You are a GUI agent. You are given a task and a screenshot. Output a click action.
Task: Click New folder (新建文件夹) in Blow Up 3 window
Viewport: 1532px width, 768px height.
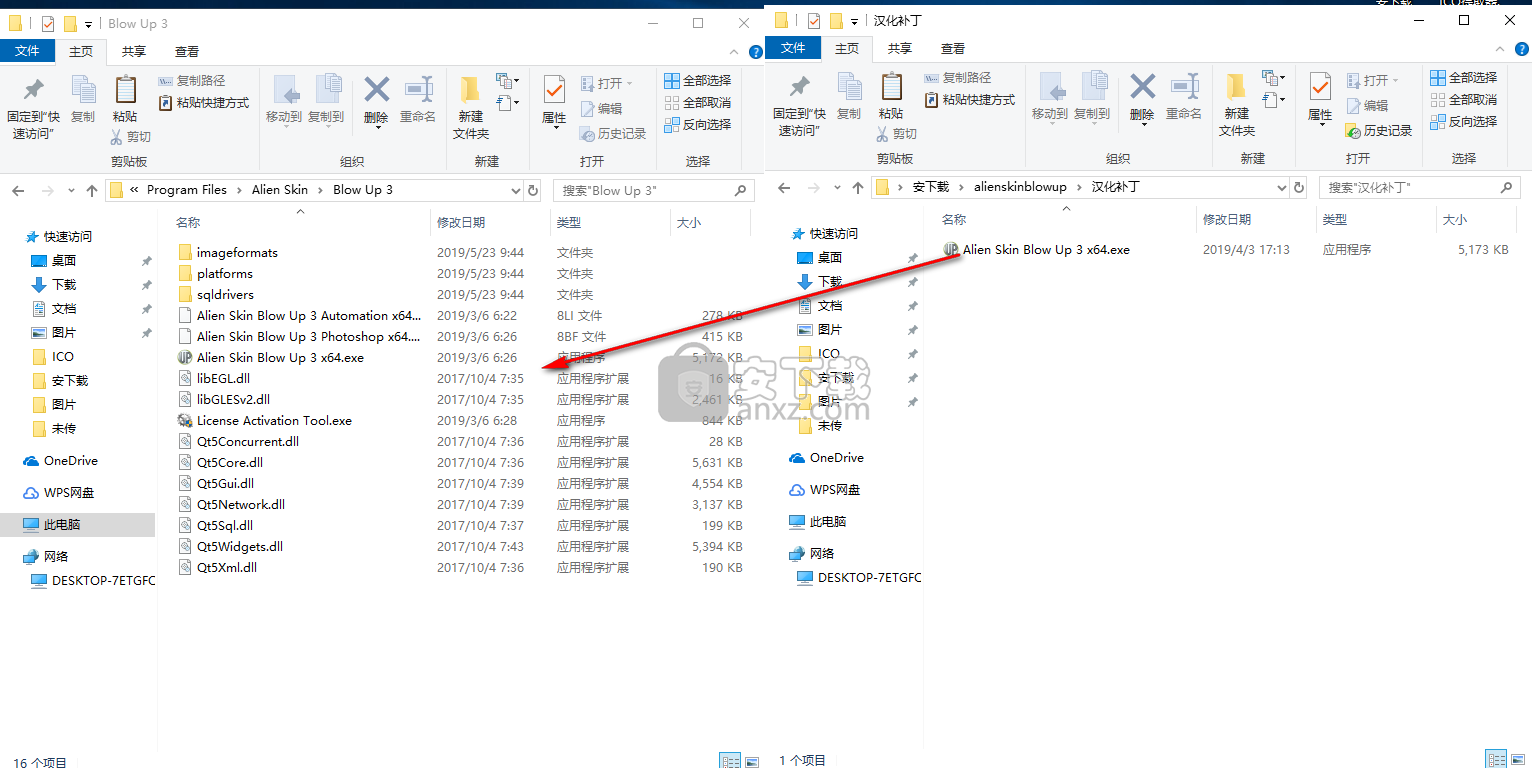(471, 108)
